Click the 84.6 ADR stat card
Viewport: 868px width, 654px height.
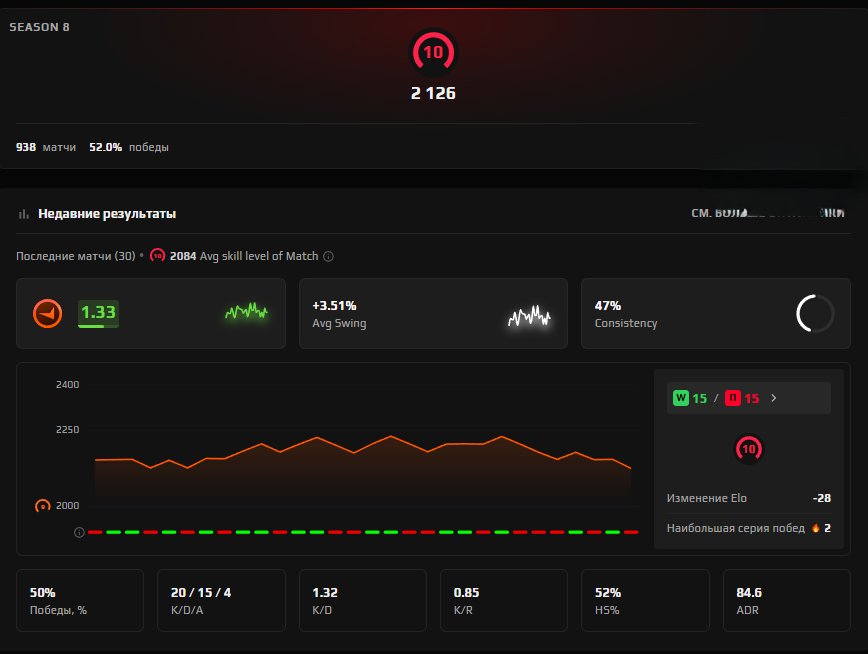click(787, 600)
